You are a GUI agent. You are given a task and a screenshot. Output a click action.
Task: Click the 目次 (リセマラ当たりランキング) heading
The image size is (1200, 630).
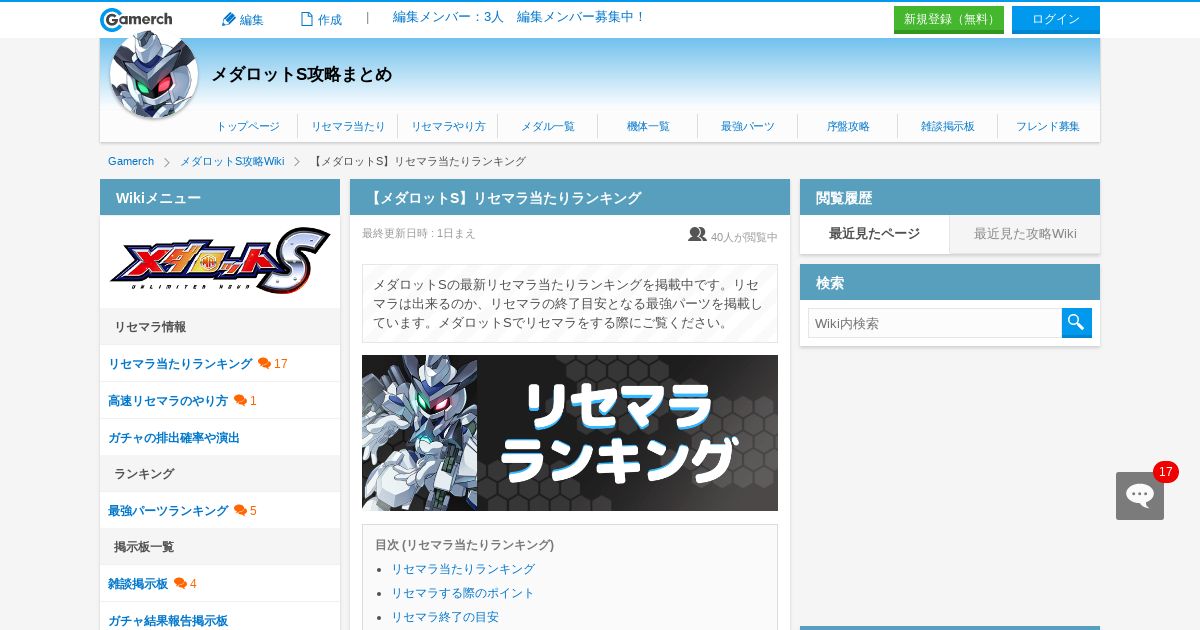click(464, 545)
